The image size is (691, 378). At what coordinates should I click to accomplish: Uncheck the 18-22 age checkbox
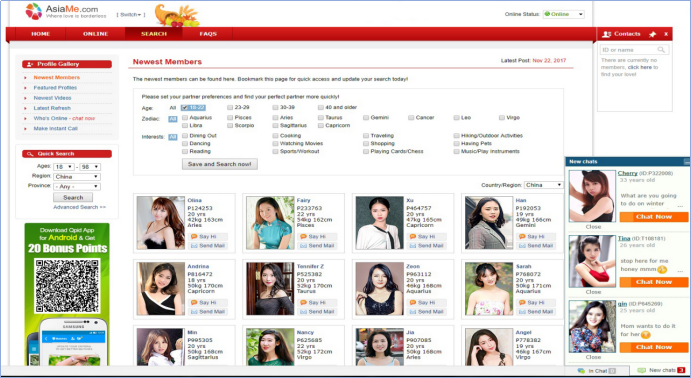tap(185, 107)
